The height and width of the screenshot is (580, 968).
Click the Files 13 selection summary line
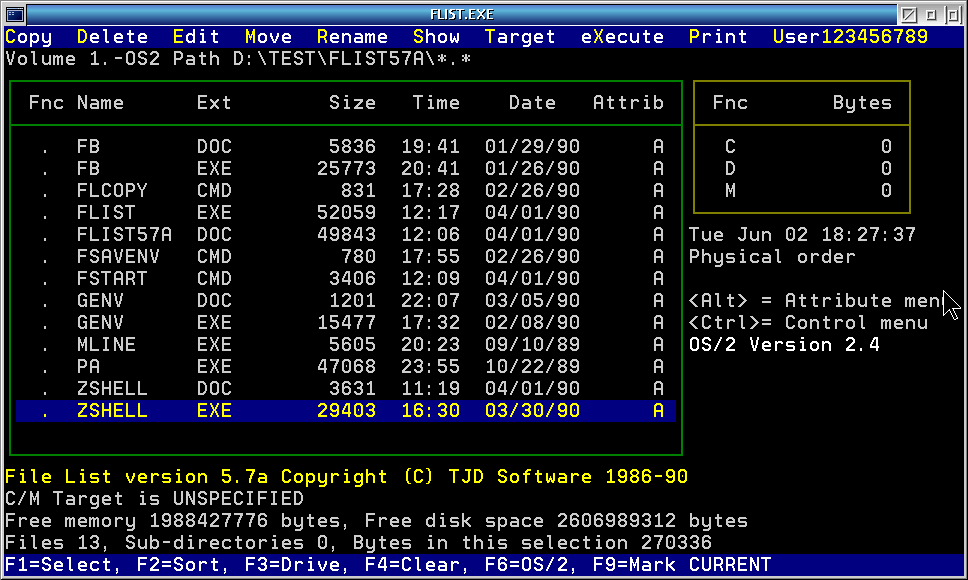[x=358, y=543]
